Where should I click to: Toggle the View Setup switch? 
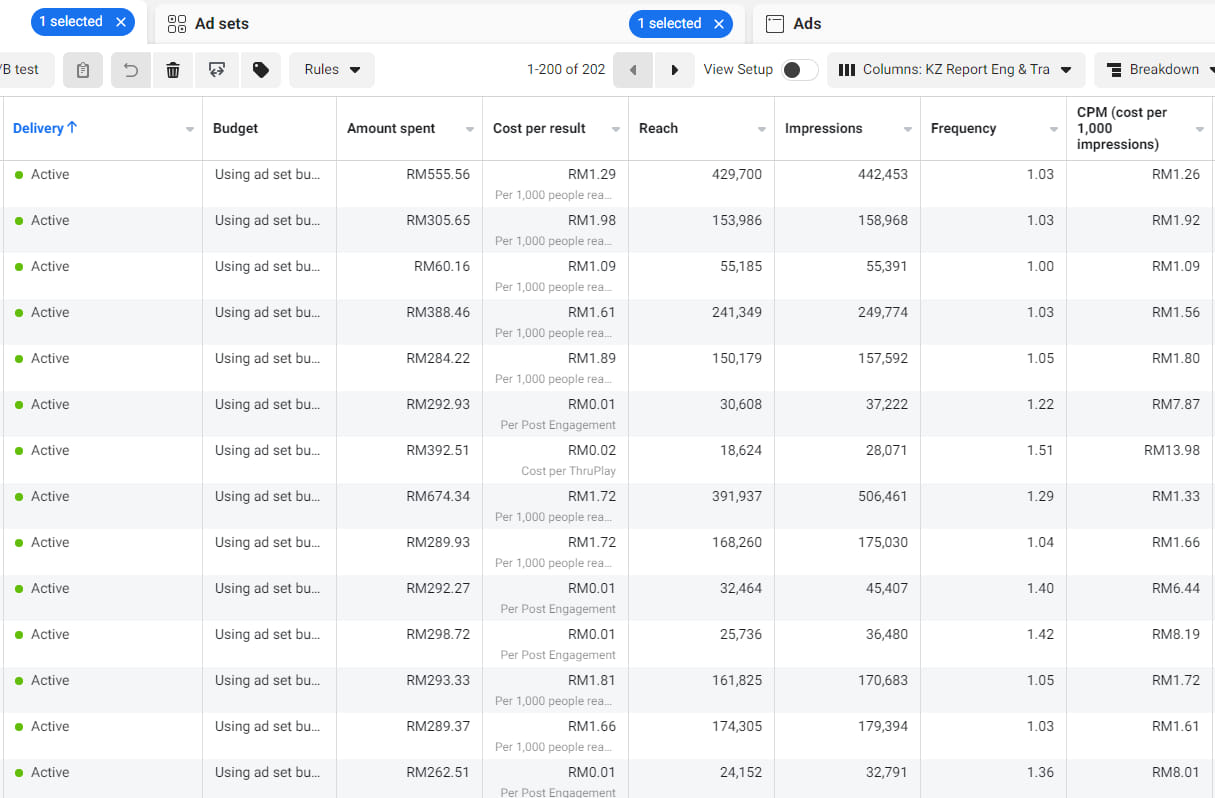tap(799, 70)
